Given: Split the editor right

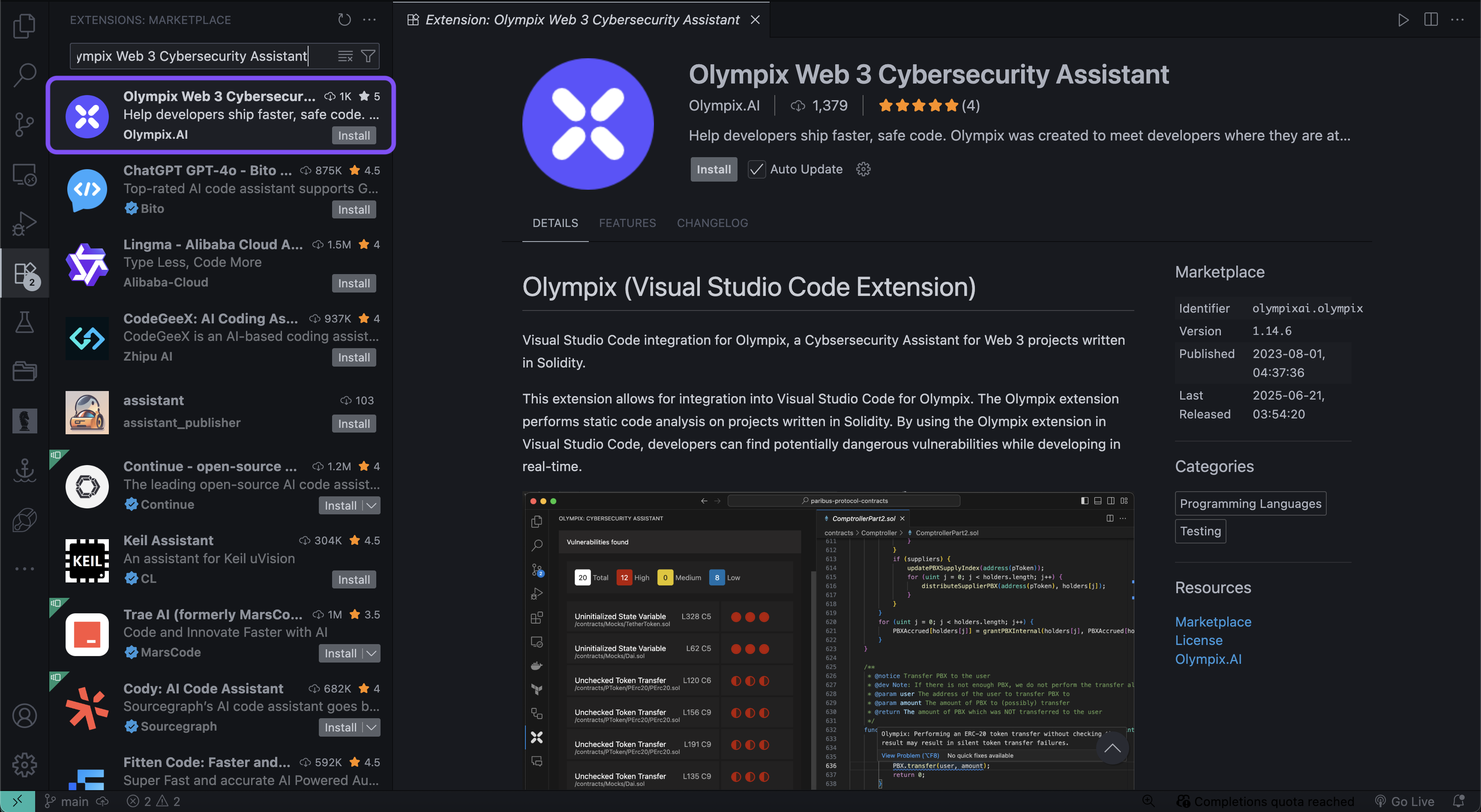Looking at the screenshot, I should point(1431,20).
